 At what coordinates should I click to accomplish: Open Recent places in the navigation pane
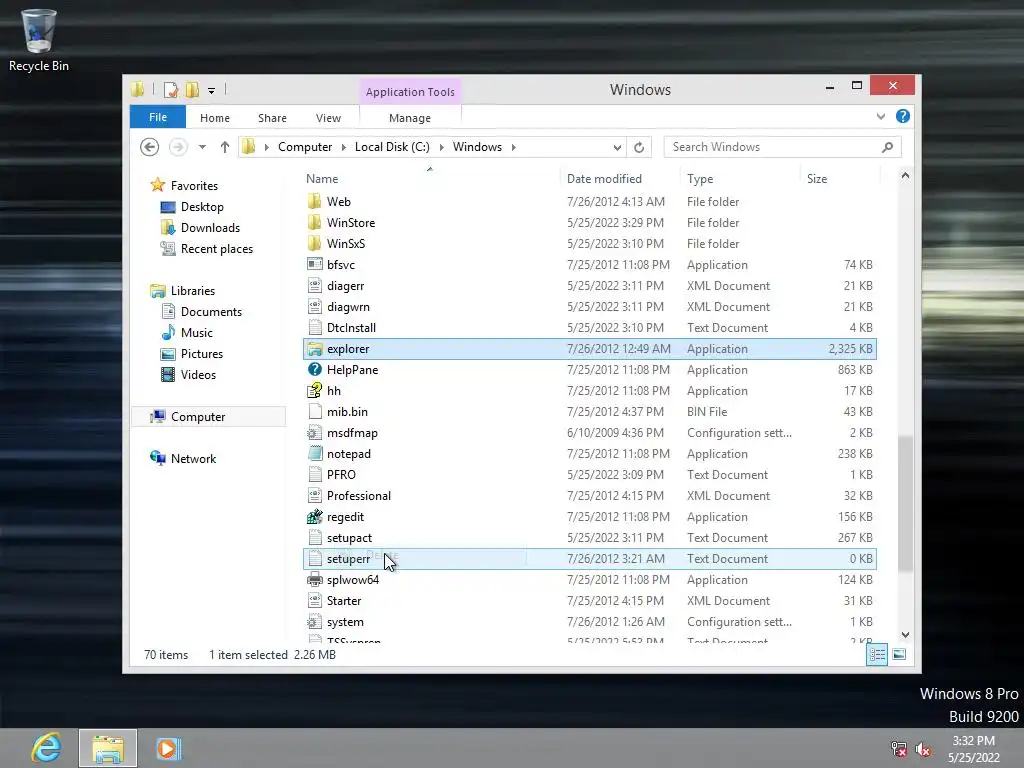tap(217, 249)
